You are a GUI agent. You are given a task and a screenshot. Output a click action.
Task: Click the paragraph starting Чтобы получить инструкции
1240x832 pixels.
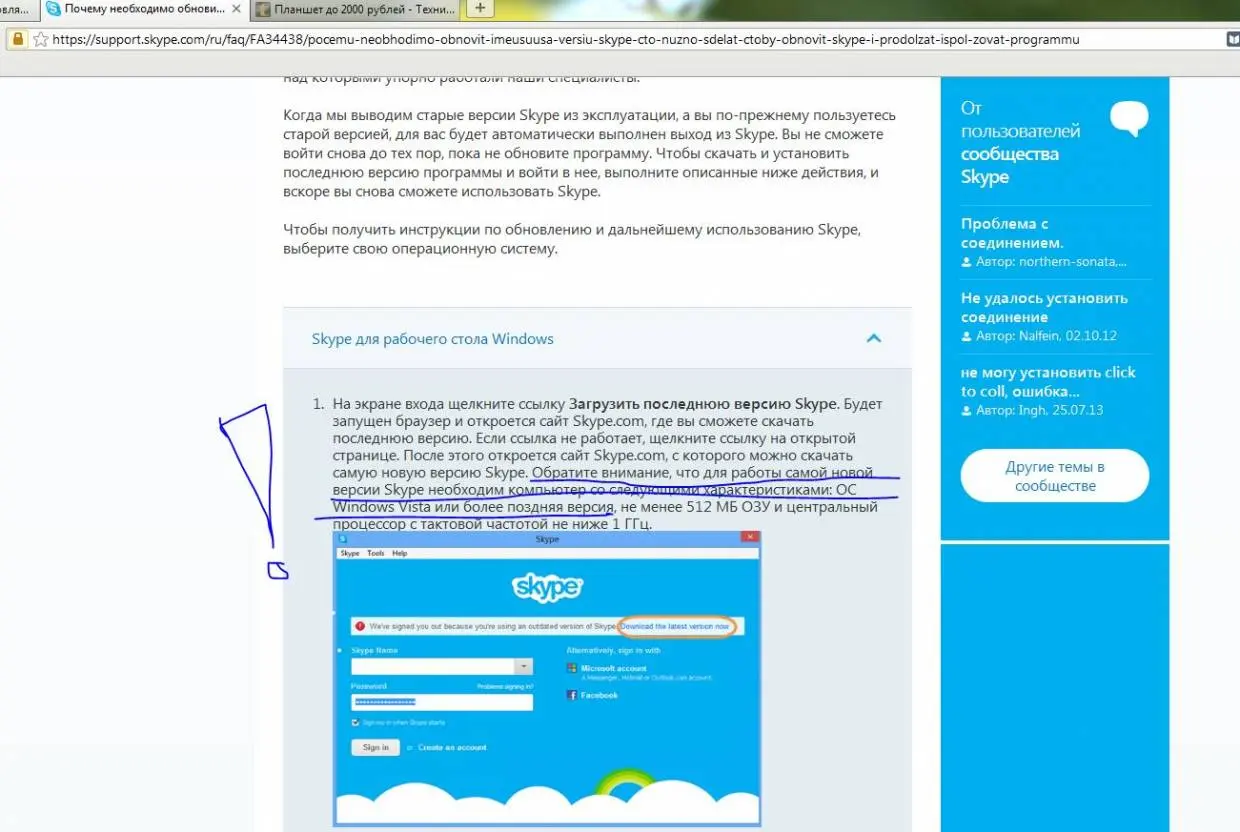572,239
